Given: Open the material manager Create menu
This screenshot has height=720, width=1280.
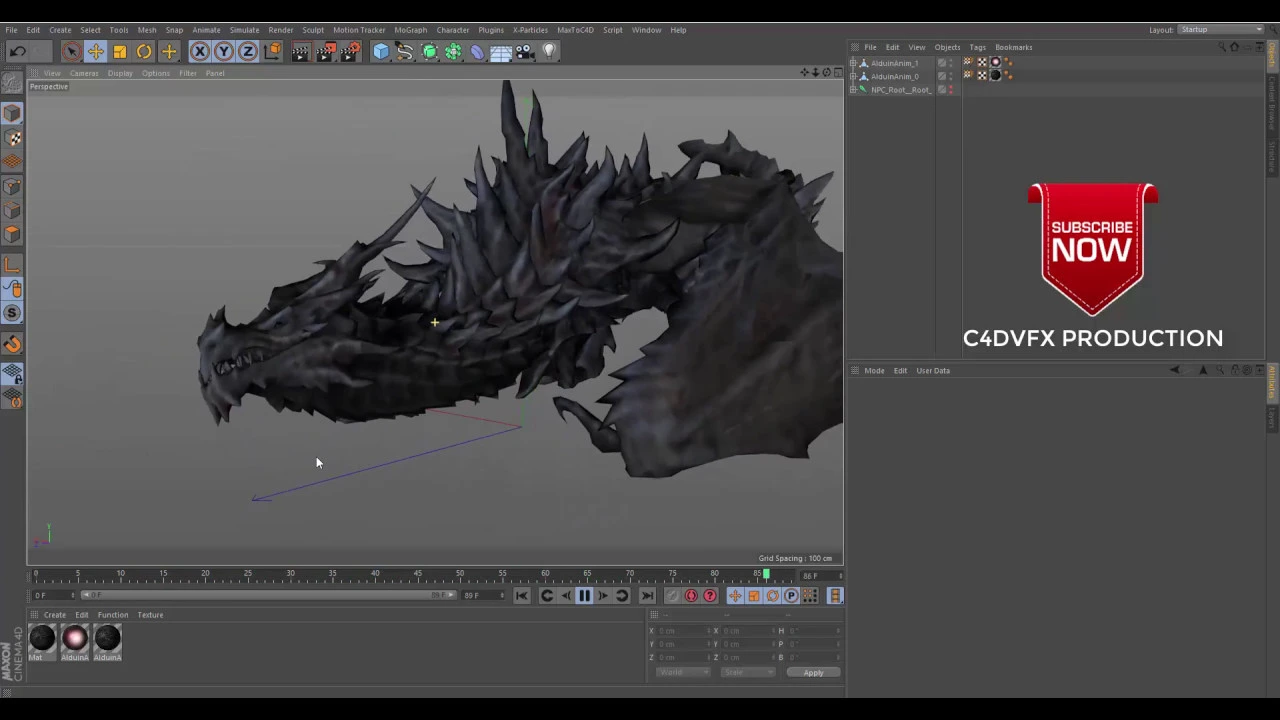Looking at the screenshot, I should 55,615.
